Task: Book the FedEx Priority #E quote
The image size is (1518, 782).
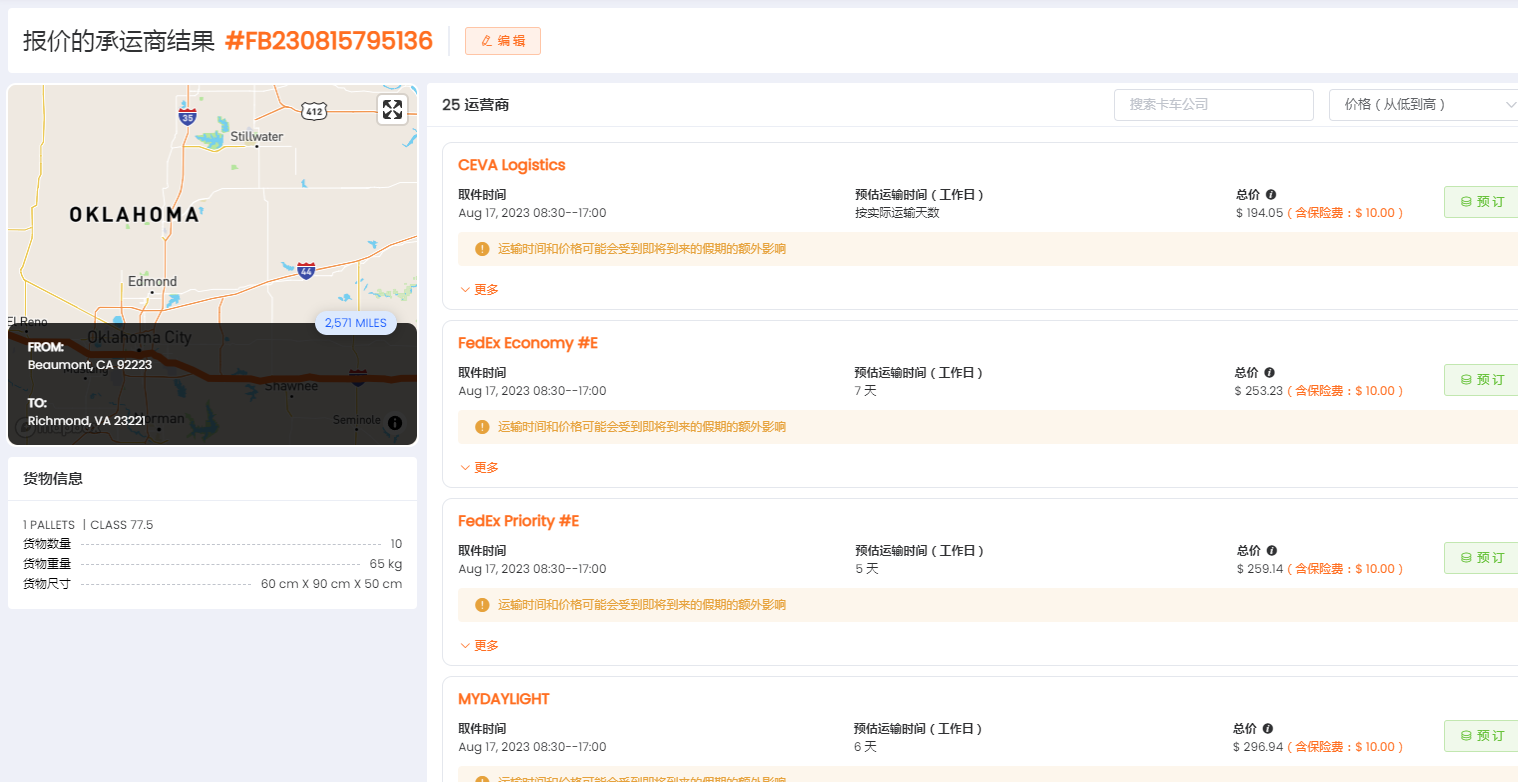Action: point(1481,558)
